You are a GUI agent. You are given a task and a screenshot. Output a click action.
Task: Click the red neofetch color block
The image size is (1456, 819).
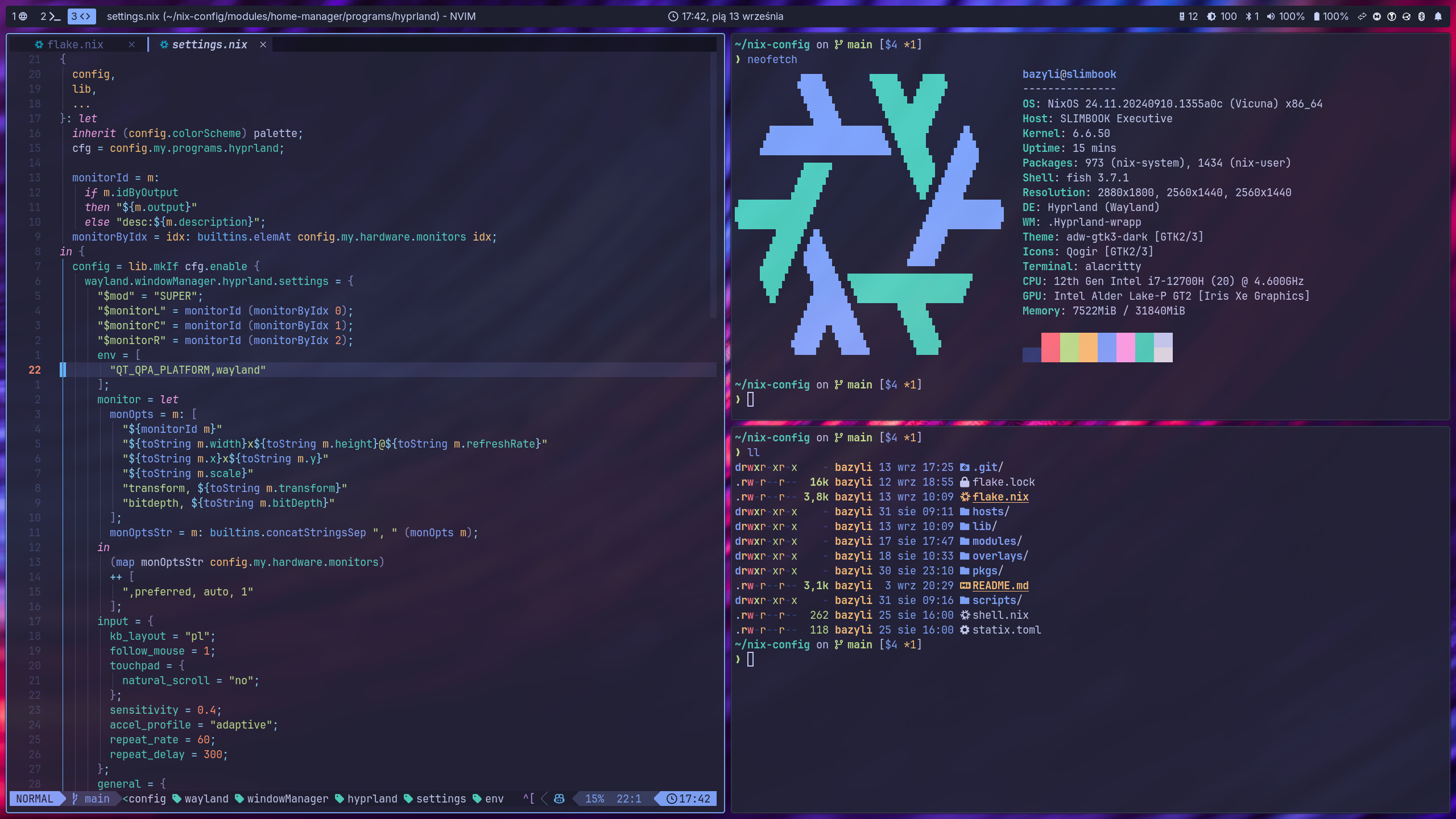coord(1050,348)
